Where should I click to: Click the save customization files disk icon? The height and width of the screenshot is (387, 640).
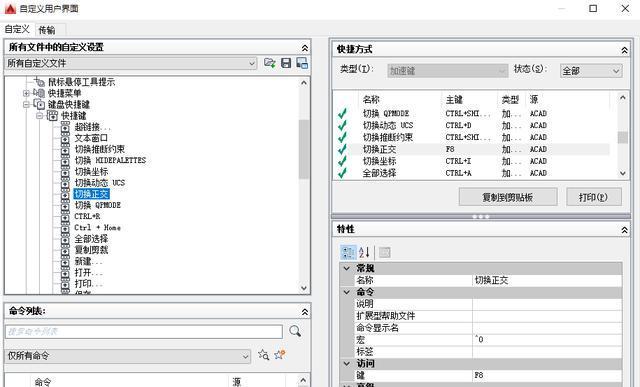tap(286, 63)
